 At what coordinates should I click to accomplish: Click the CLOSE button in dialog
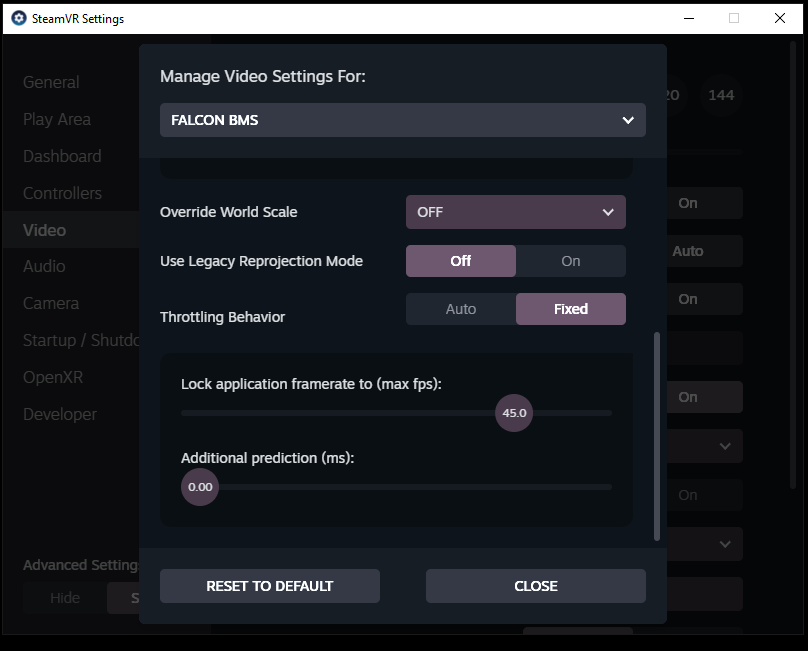[535, 586]
